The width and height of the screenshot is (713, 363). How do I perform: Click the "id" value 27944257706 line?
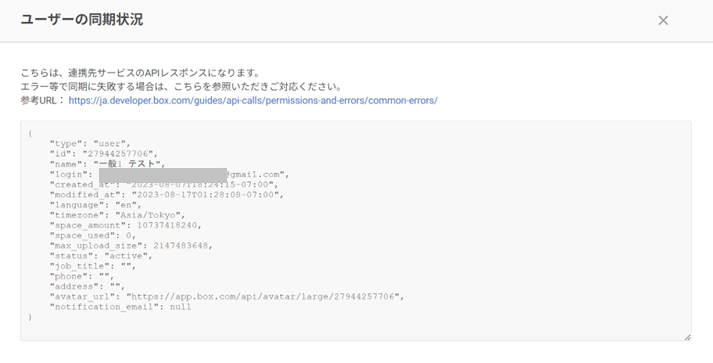coord(104,154)
